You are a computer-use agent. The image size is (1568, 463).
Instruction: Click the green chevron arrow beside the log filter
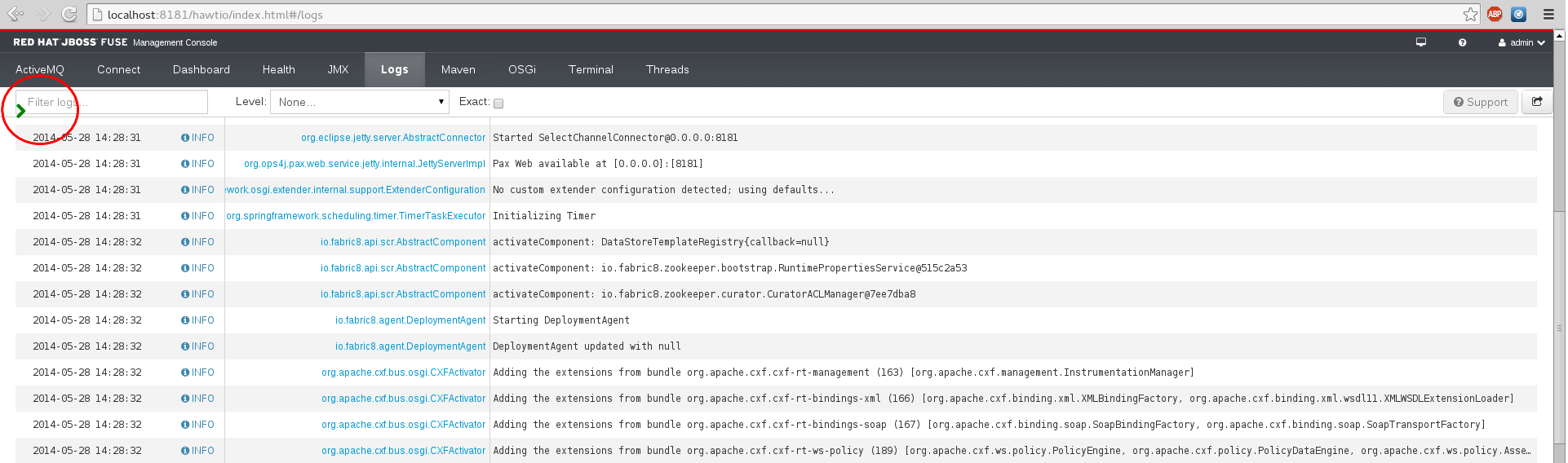[20, 111]
